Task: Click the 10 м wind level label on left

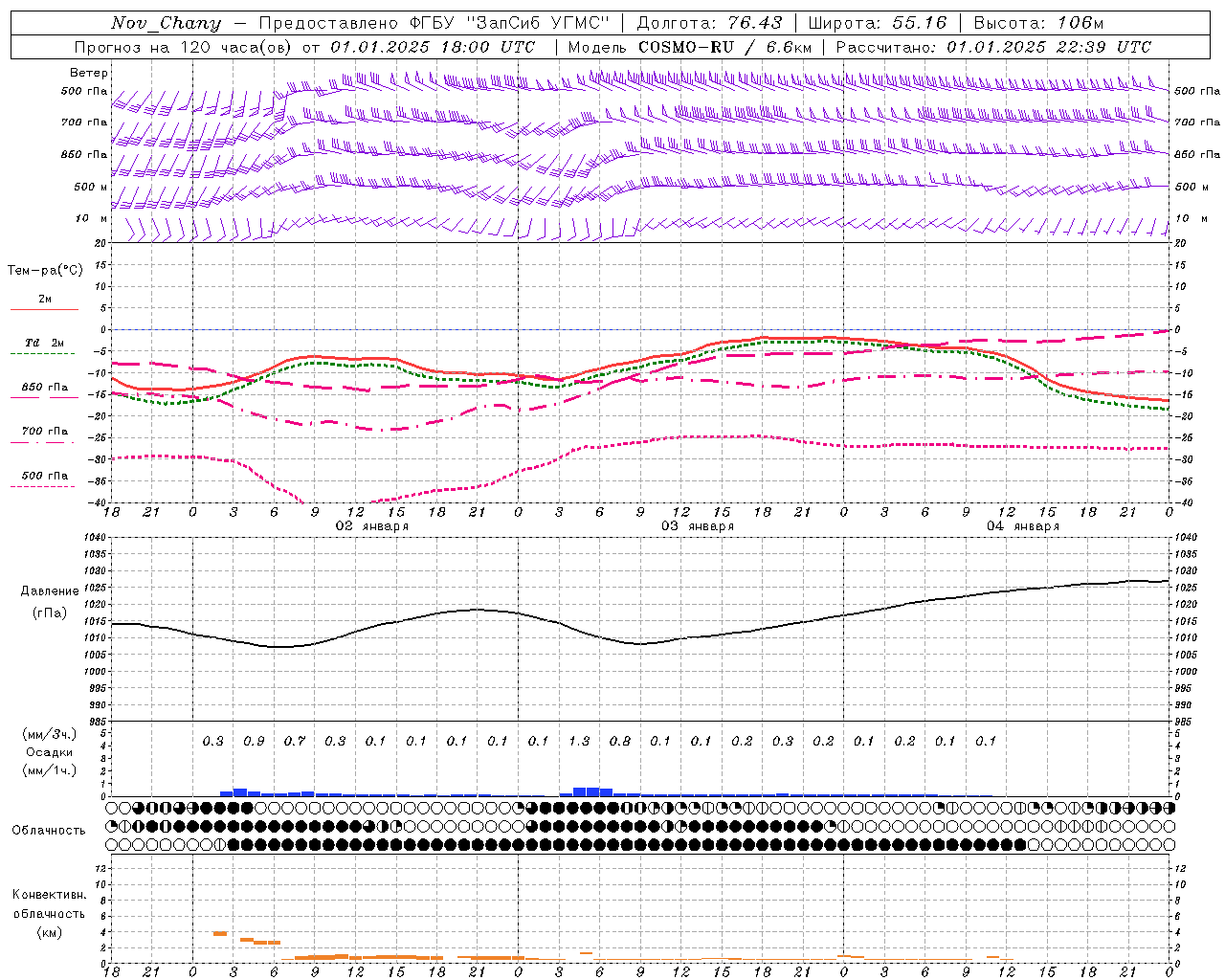Action: pos(91,218)
